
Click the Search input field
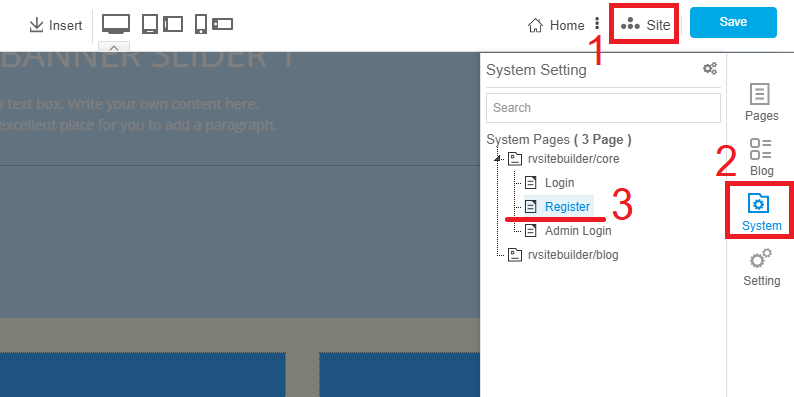[603, 108]
